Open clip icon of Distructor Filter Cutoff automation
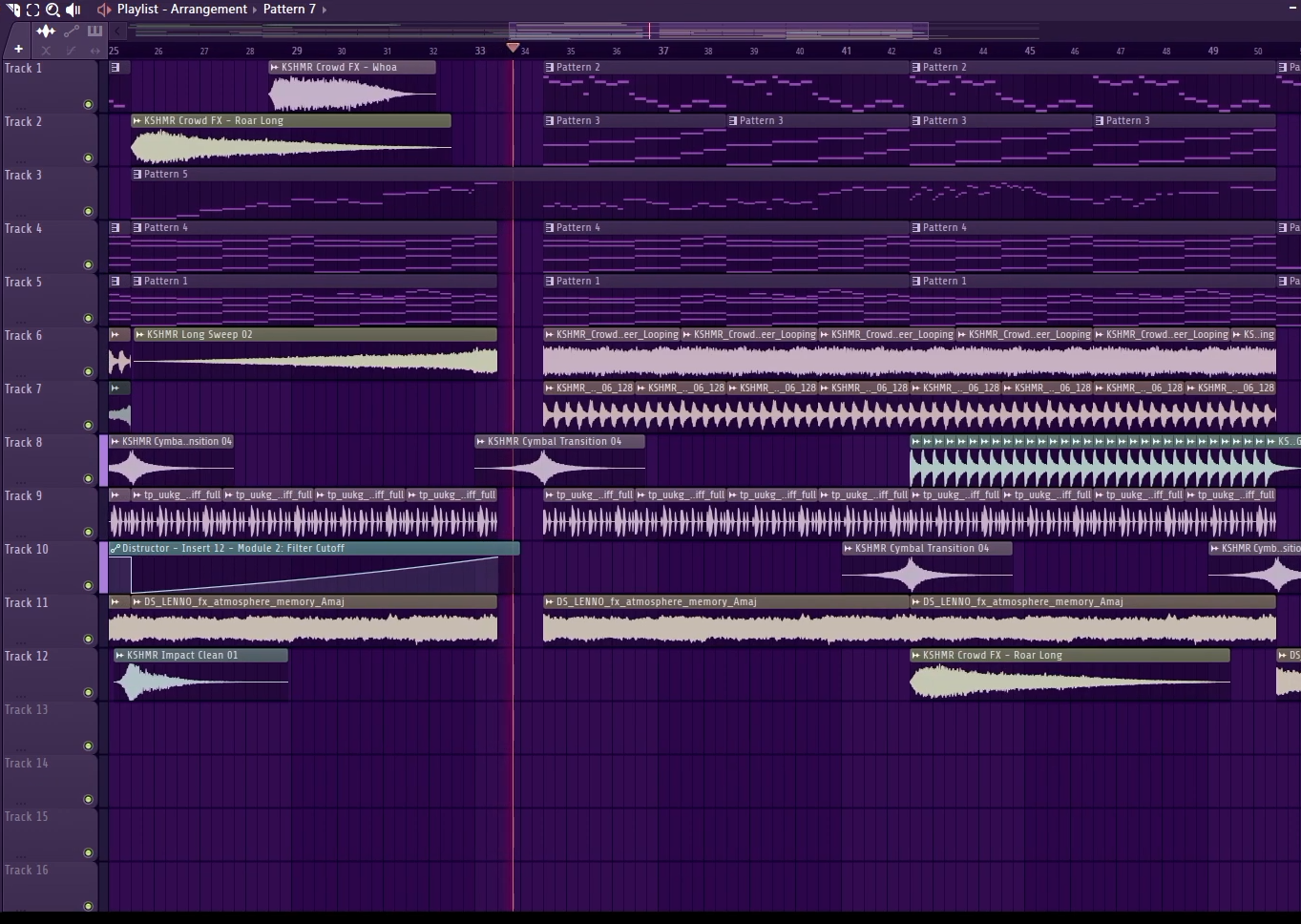 [x=115, y=549]
